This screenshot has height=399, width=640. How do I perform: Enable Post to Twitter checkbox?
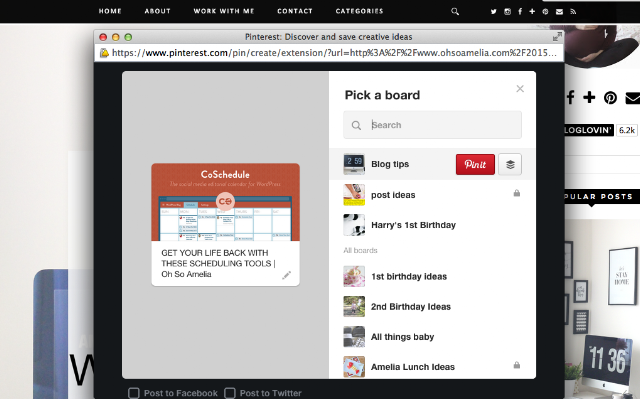(230, 393)
